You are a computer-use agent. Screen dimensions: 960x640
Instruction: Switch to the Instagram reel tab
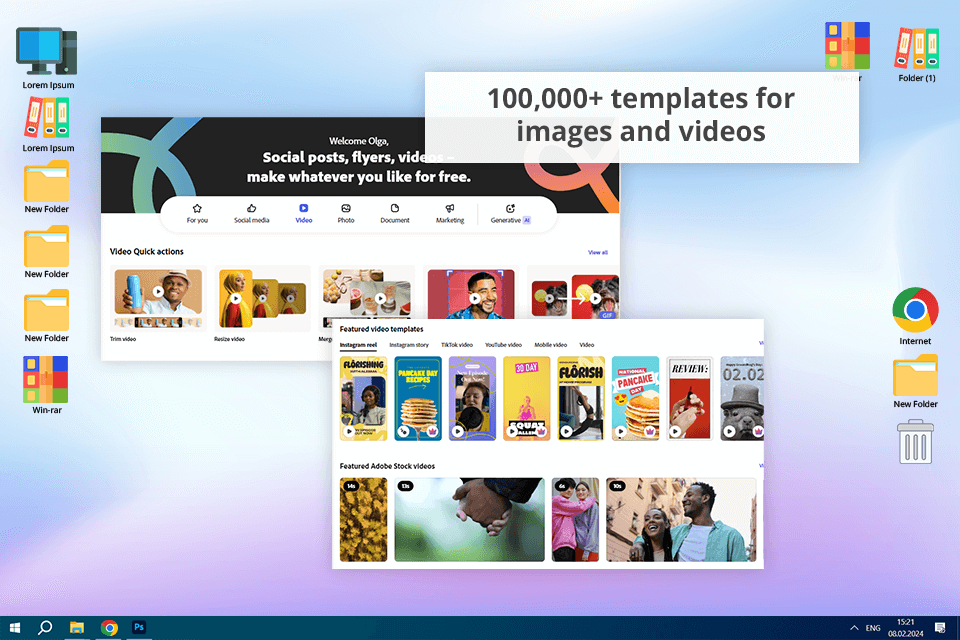(358, 345)
